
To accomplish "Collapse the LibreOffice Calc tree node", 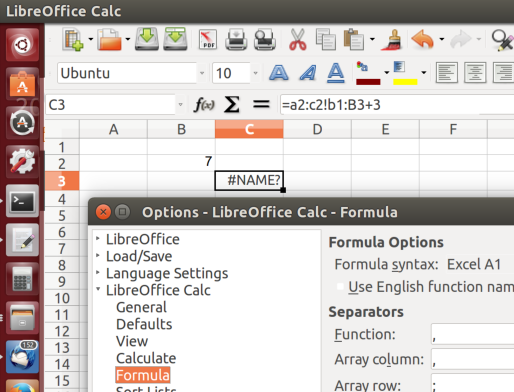I will point(98,289).
